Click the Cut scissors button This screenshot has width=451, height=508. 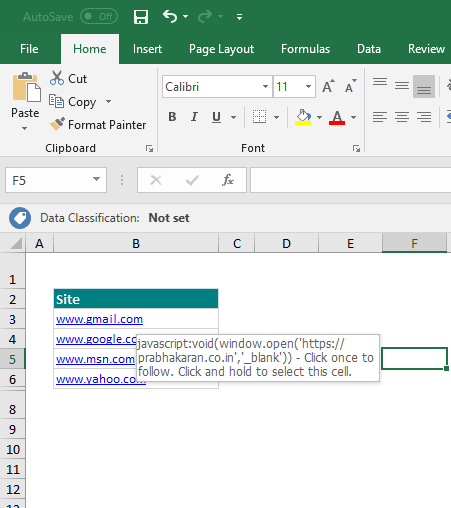69,79
